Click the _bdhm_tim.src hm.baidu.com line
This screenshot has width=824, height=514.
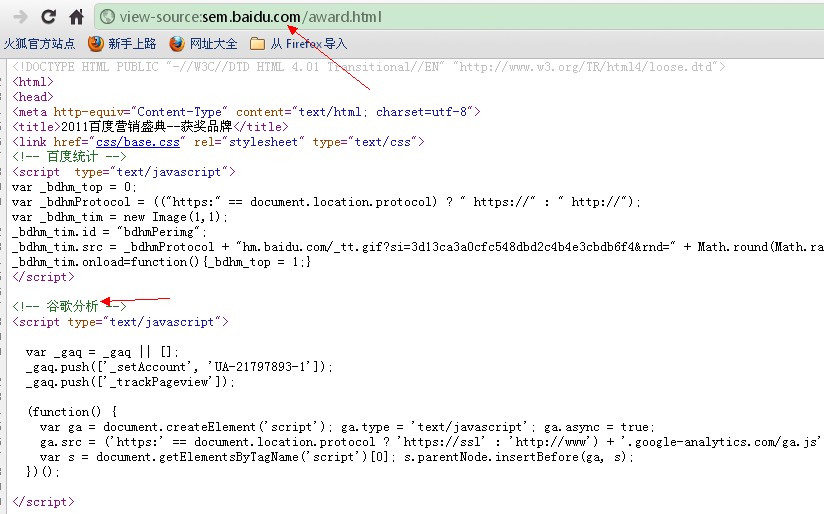[x=418, y=247]
